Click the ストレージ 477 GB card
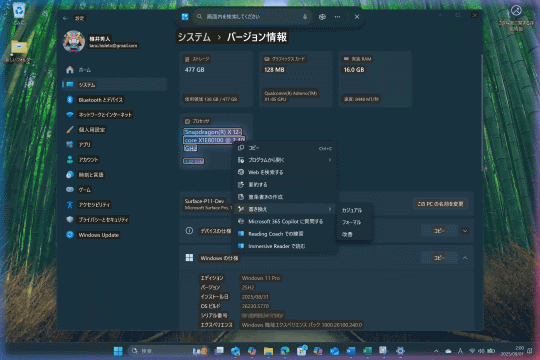 (x=216, y=79)
